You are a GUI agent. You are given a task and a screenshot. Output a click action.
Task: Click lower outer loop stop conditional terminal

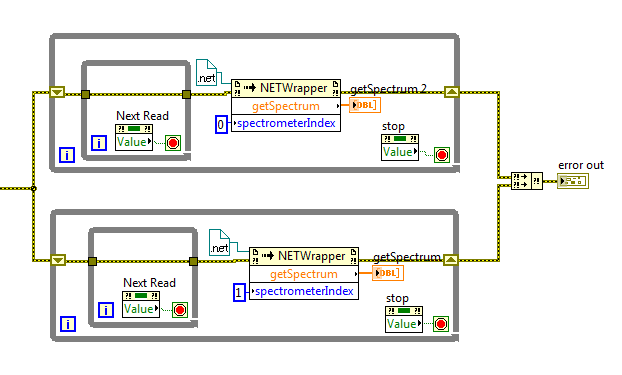441,324
